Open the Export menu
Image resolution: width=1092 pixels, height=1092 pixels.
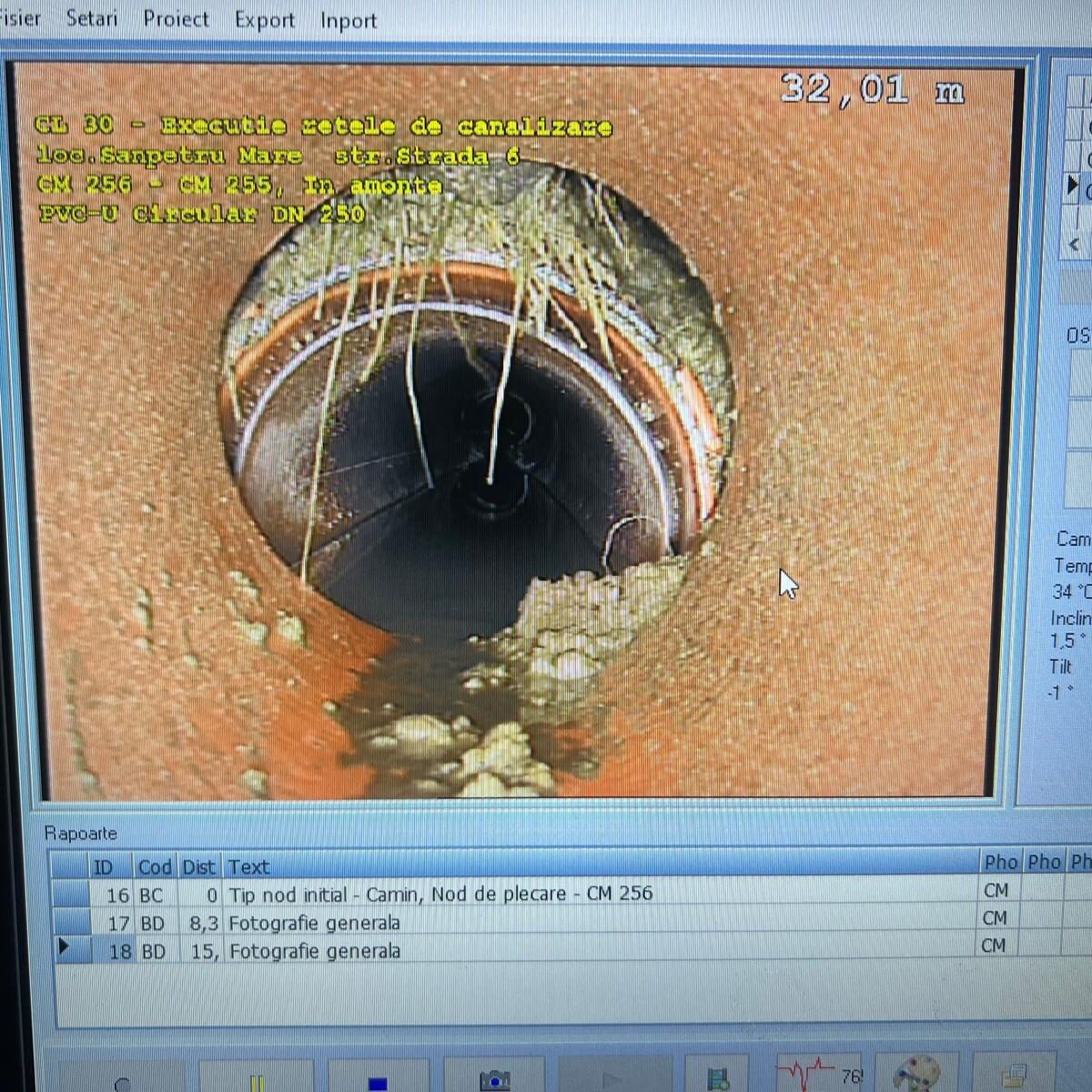point(264,20)
